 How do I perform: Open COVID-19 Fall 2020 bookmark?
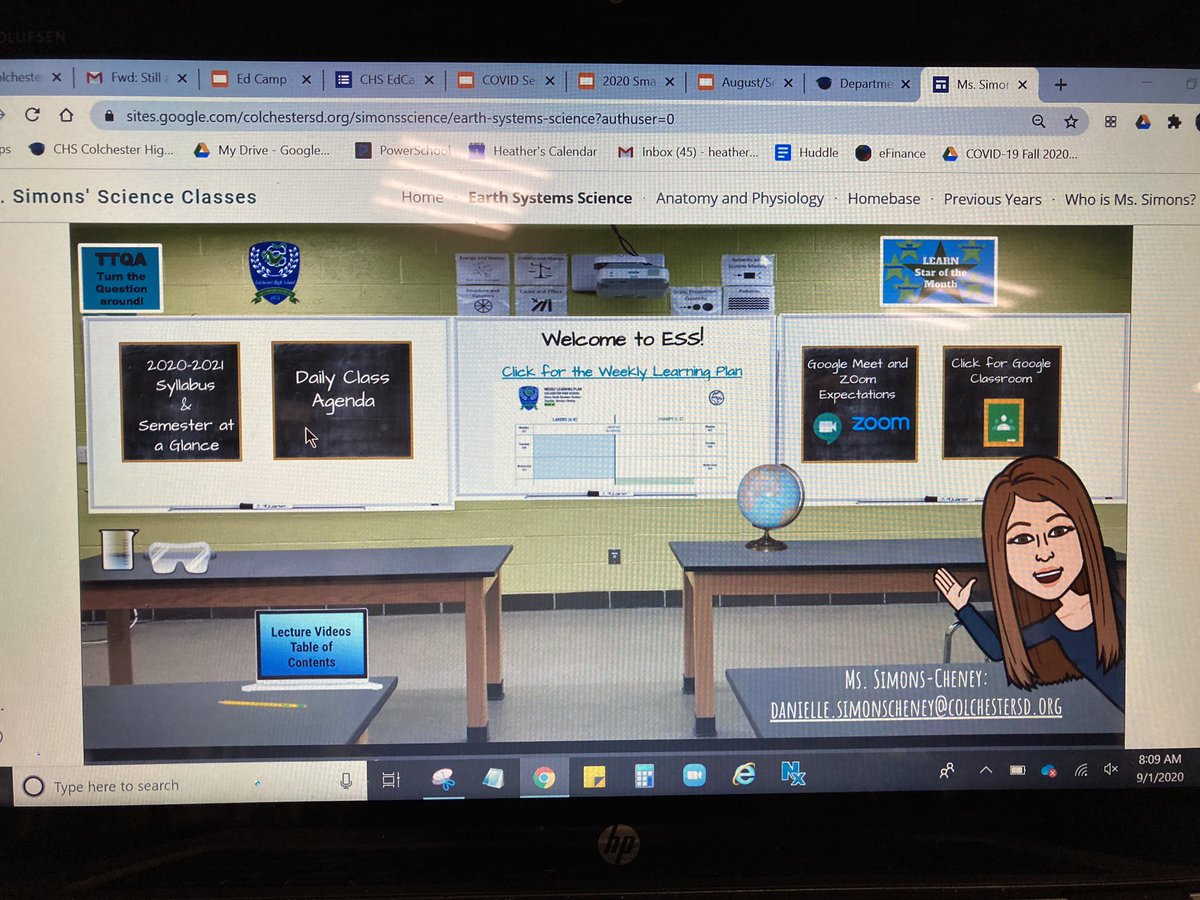[x=1011, y=154]
